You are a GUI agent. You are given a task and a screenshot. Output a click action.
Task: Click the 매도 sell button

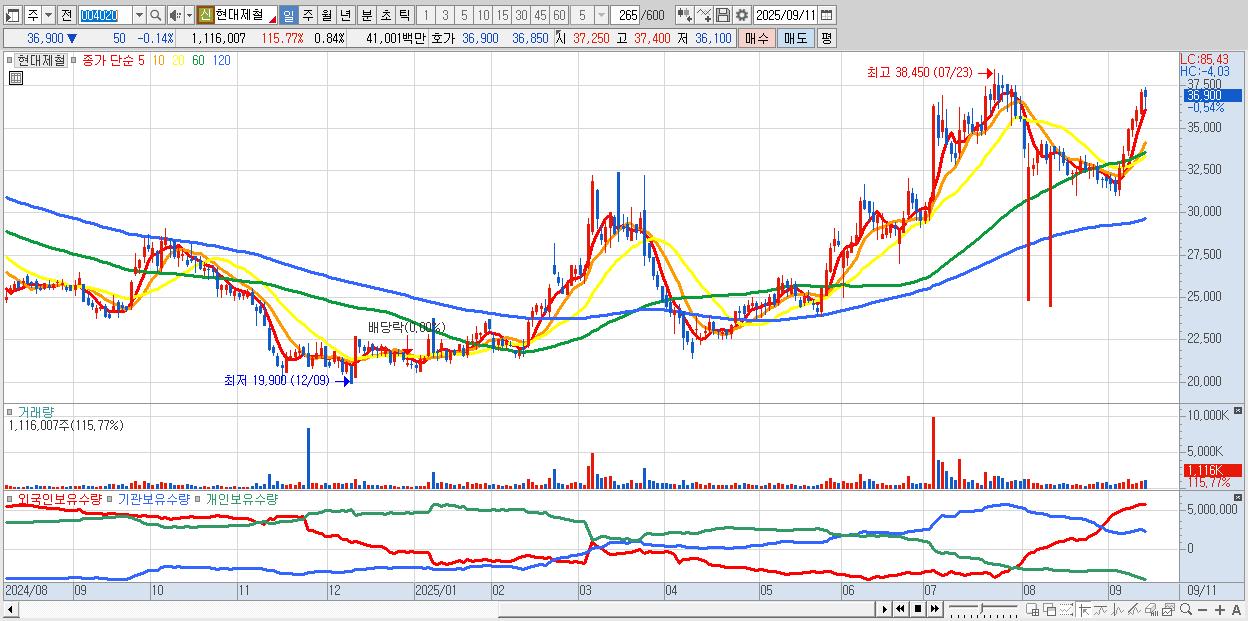(796, 38)
